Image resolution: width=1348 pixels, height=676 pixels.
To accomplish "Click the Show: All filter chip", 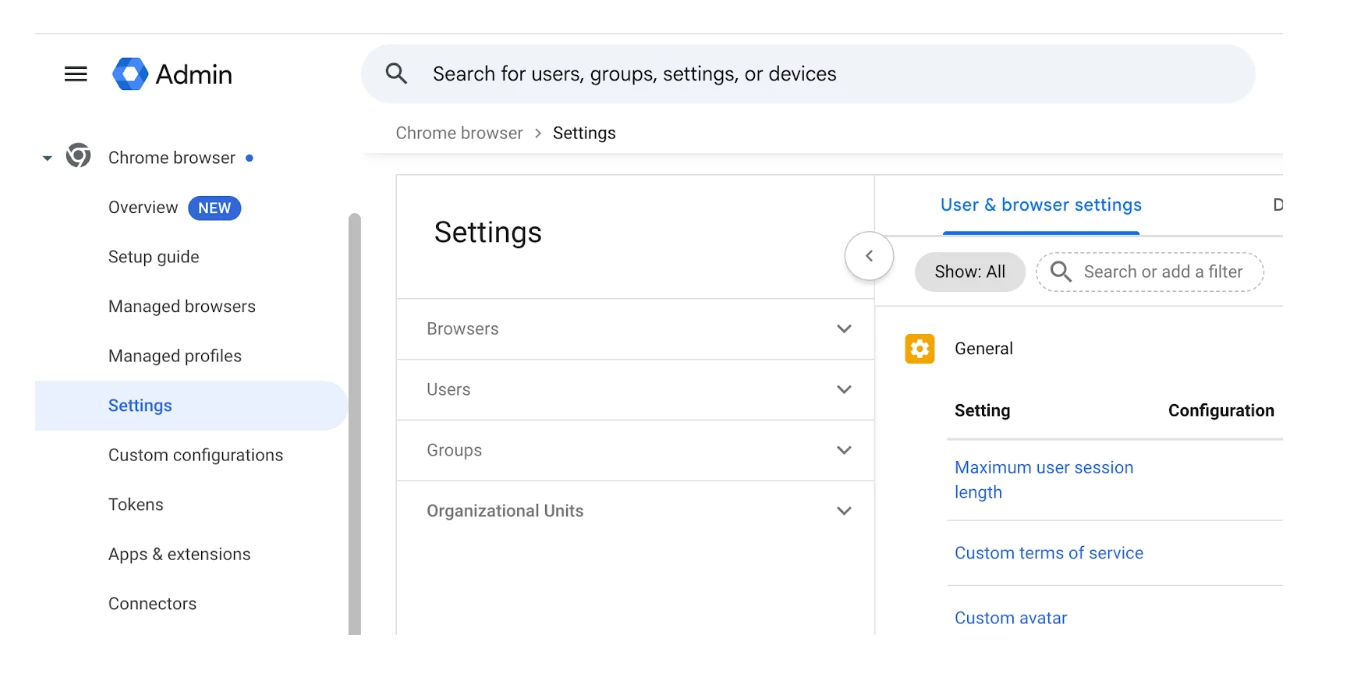I will tap(970, 272).
